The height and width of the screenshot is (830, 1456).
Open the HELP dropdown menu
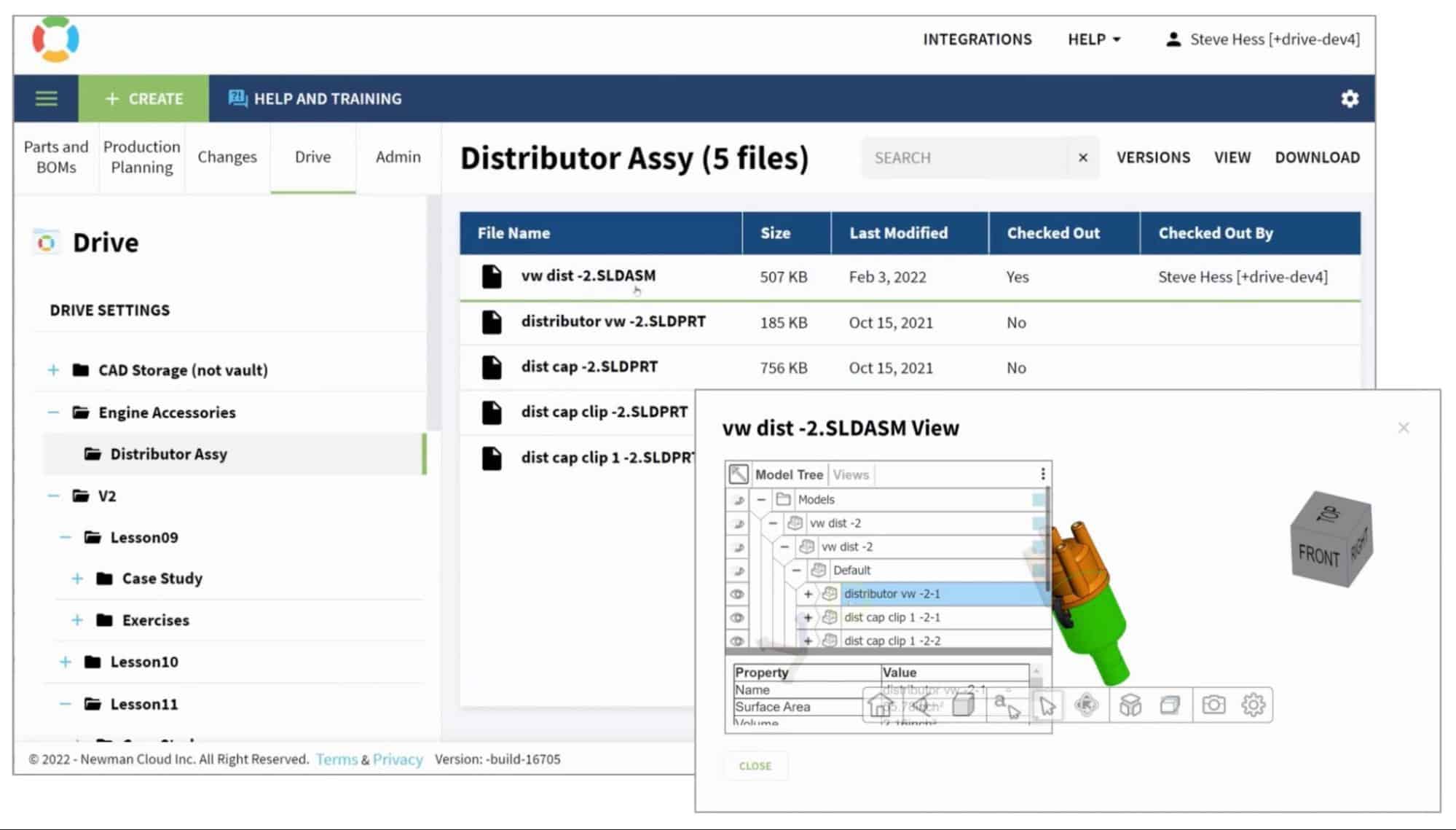(1094, 39)
